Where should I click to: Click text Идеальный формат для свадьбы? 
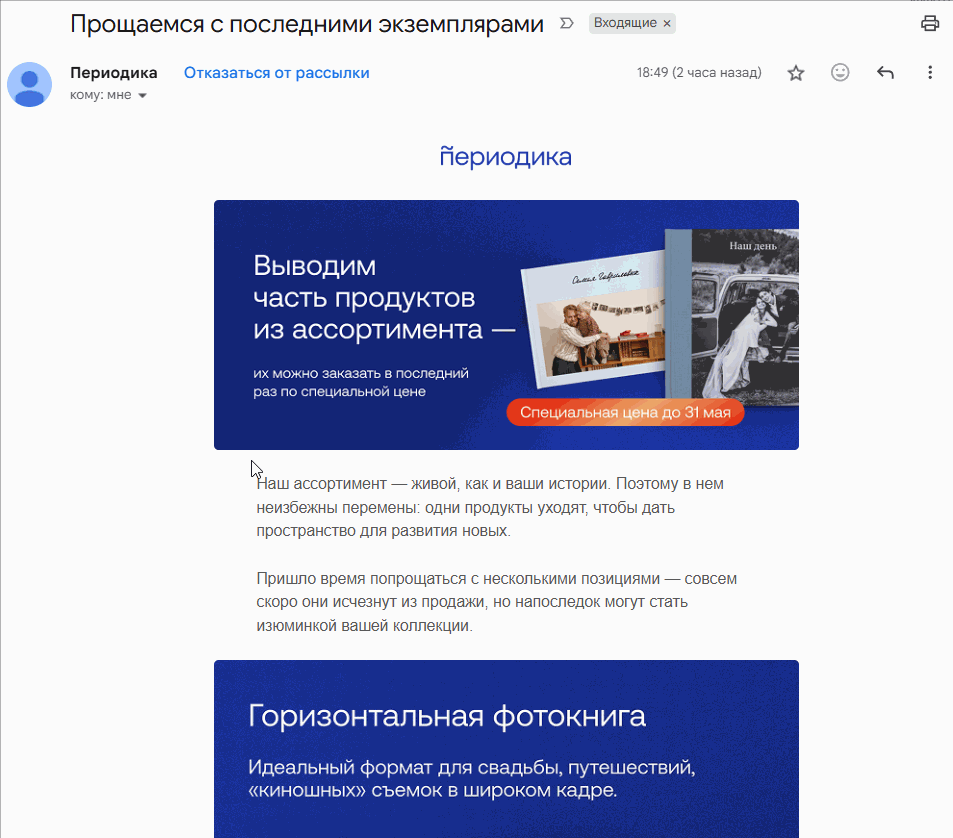(x=472, y=779)
